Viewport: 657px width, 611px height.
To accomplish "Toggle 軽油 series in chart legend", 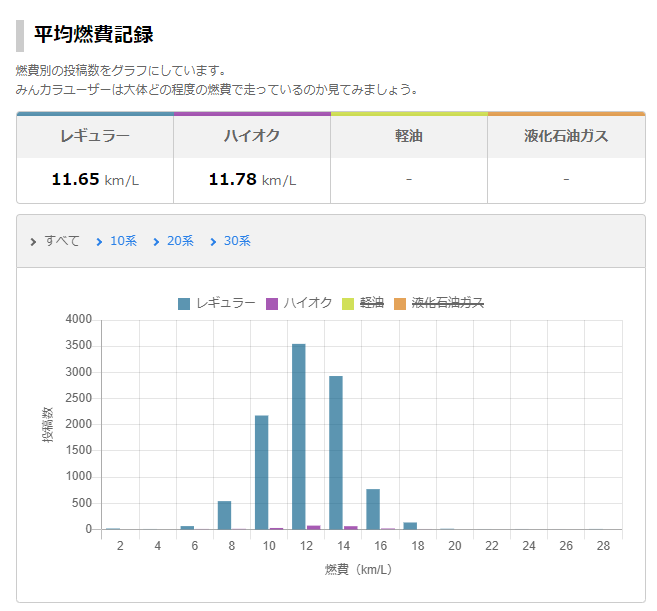I will click(363, 303).
